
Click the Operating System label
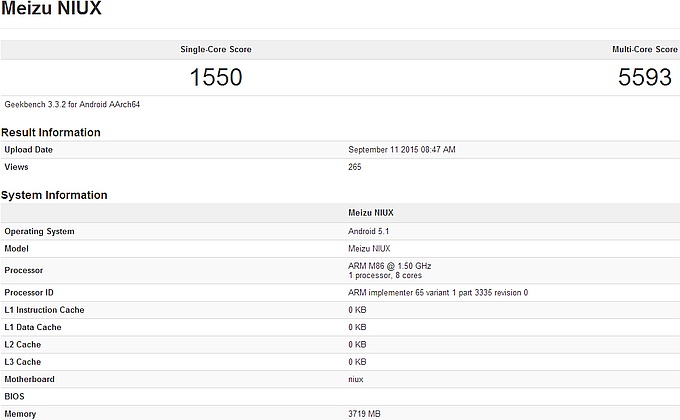[x=39, y=231]
